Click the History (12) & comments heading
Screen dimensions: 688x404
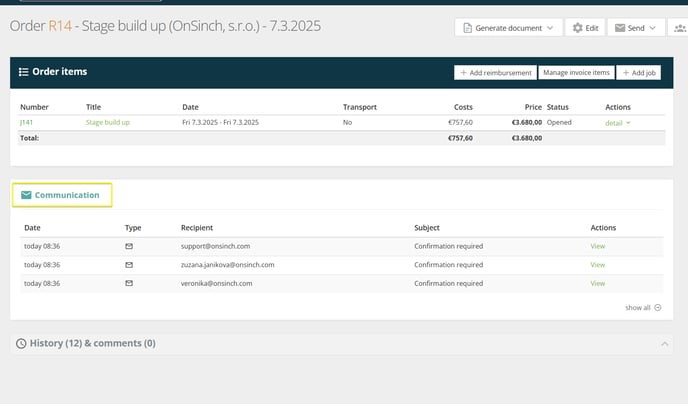(93, 343)
